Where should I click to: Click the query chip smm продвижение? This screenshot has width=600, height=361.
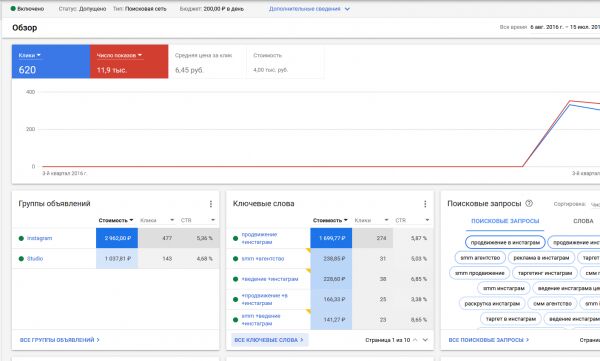[479, 273]
